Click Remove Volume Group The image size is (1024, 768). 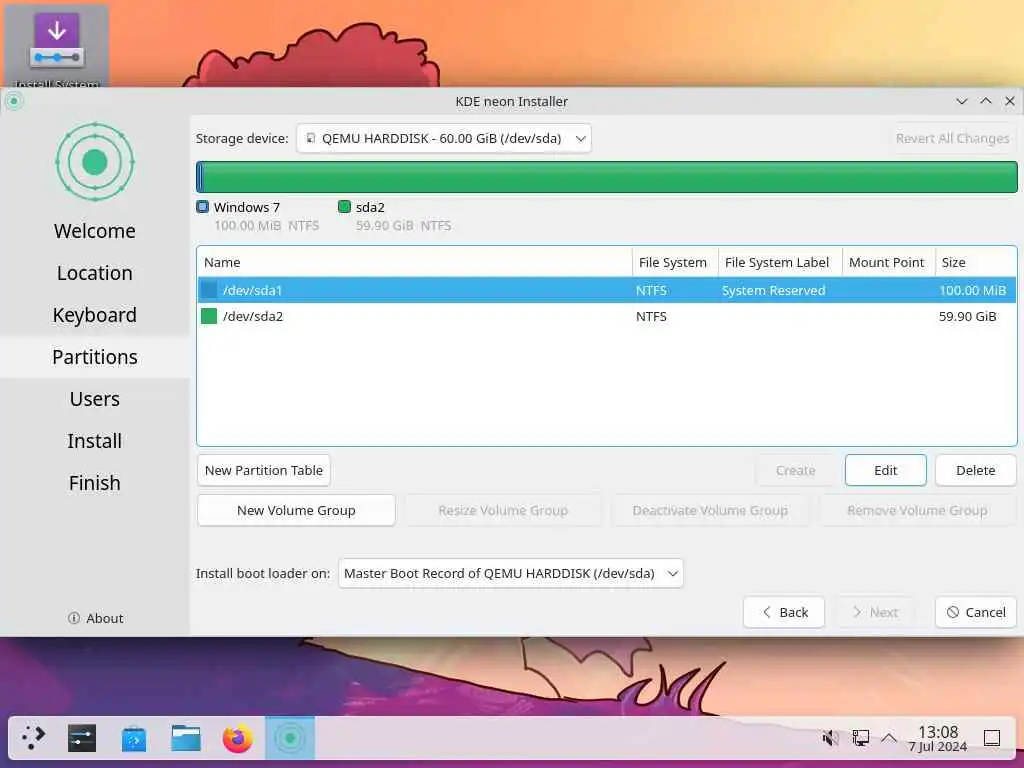pyautogui.click(x=917, y=510)
